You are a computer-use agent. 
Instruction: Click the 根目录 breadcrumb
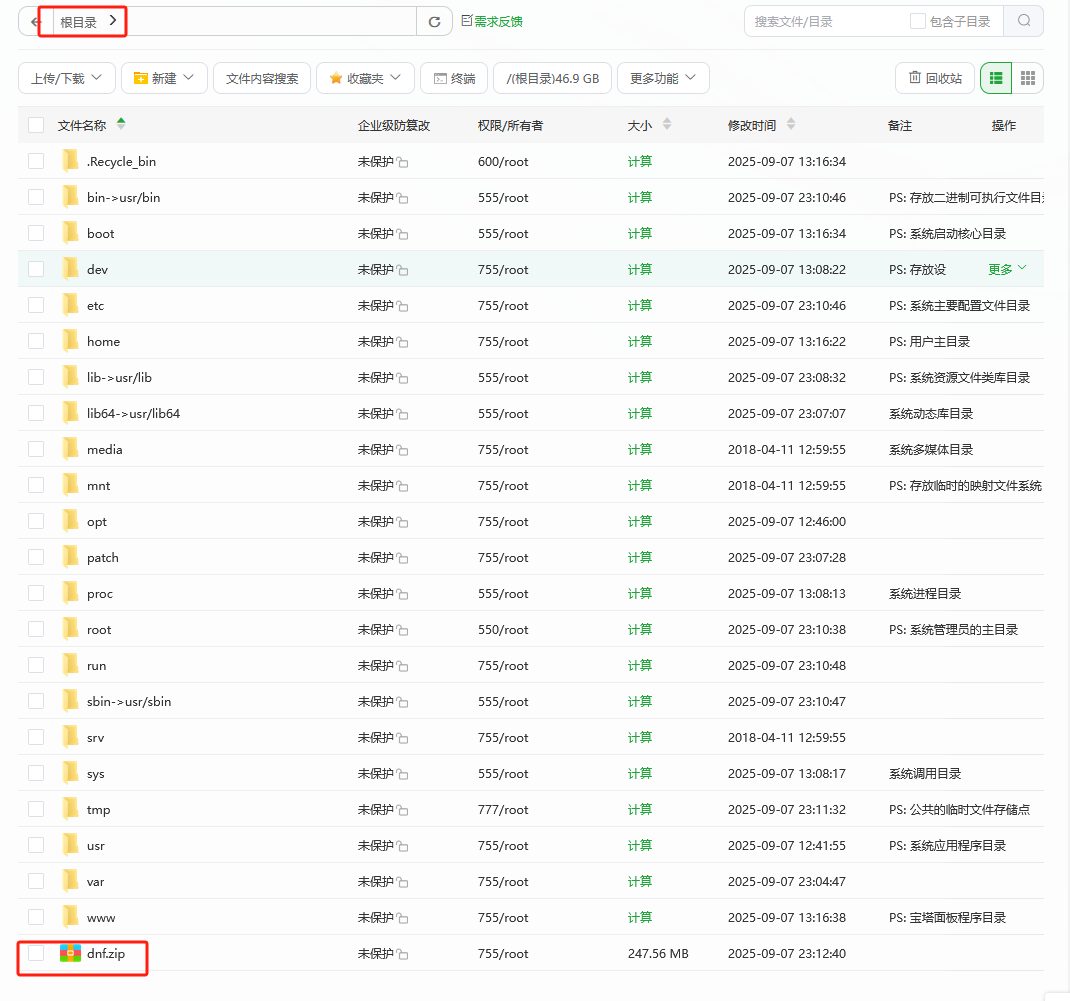pos(78,22)
